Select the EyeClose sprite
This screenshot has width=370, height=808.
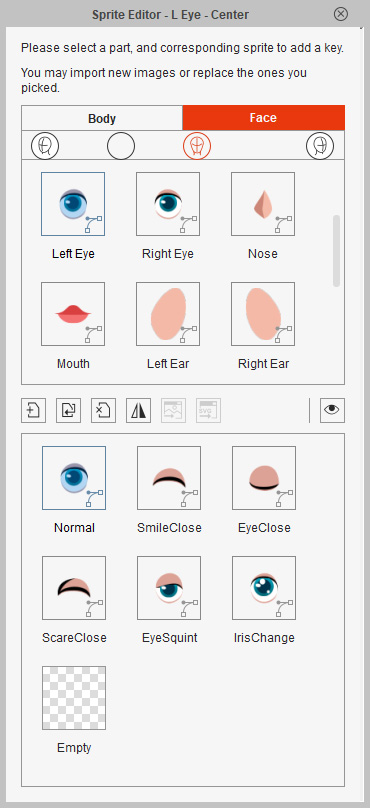tap(264, 478)
